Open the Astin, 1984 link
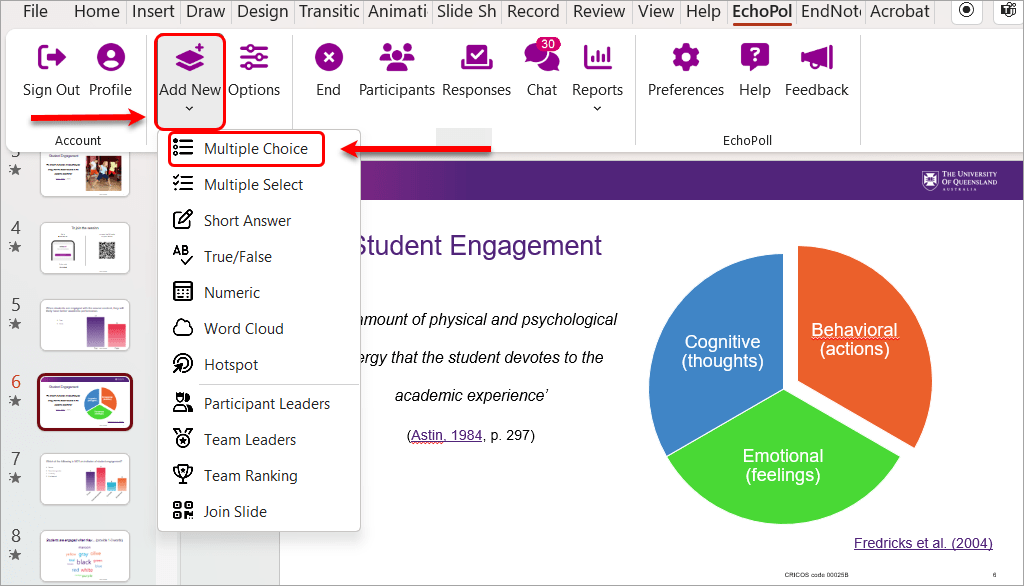Viewport: 1024px width, 586px height. click(447, 435)
